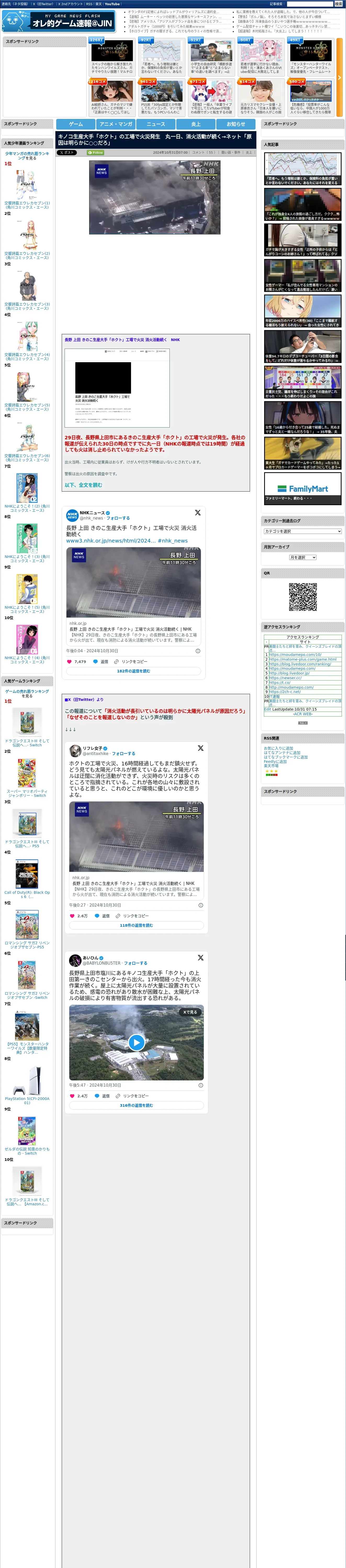Viewport: 346px width, 1568px height.
Task: Open the YouTube link in top bar
Action: (x=112, y=4)
